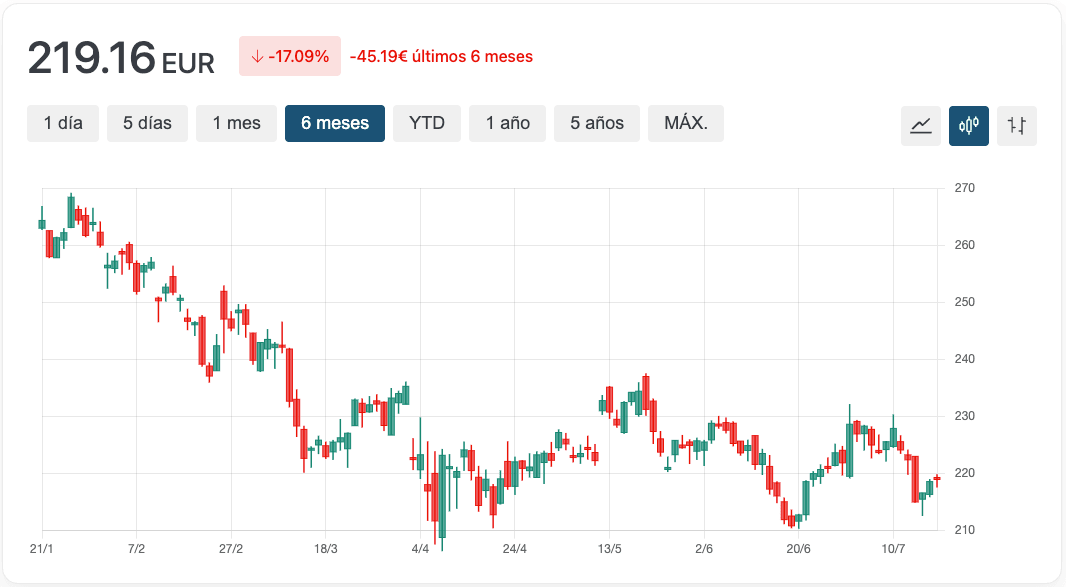
Task: Show the MÁX. full history range
Action: [686, 124]
